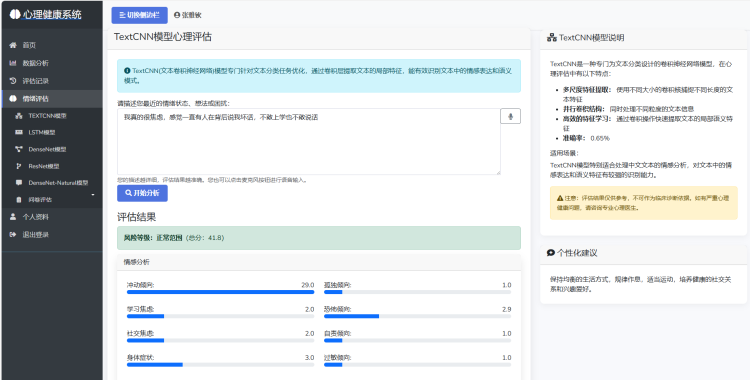The width and height of the screenshot is (750, 380).
Task: Click the 适用场景 label
Action: point(564,153)
